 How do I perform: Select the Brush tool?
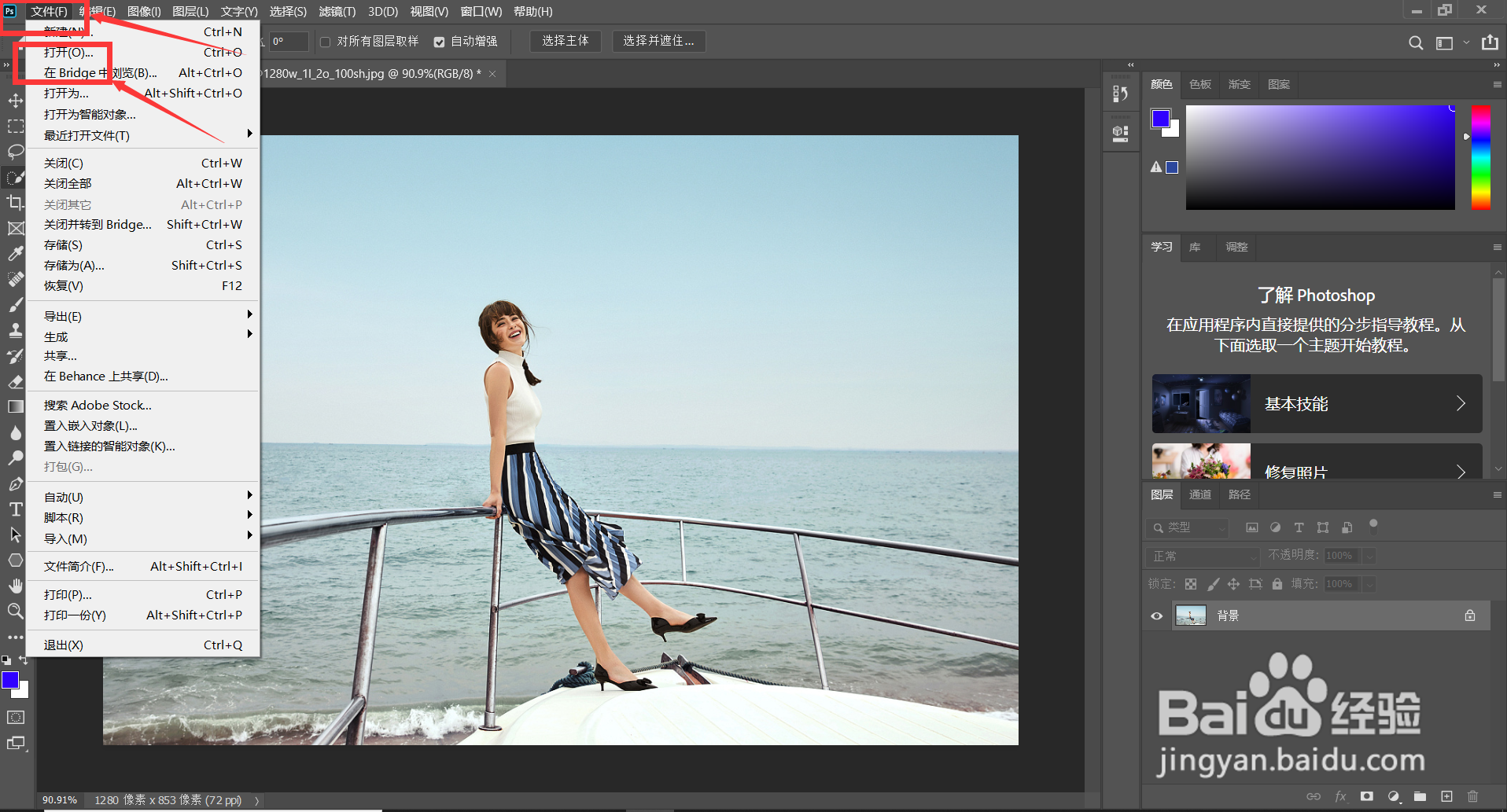click(x=16, y=305)
